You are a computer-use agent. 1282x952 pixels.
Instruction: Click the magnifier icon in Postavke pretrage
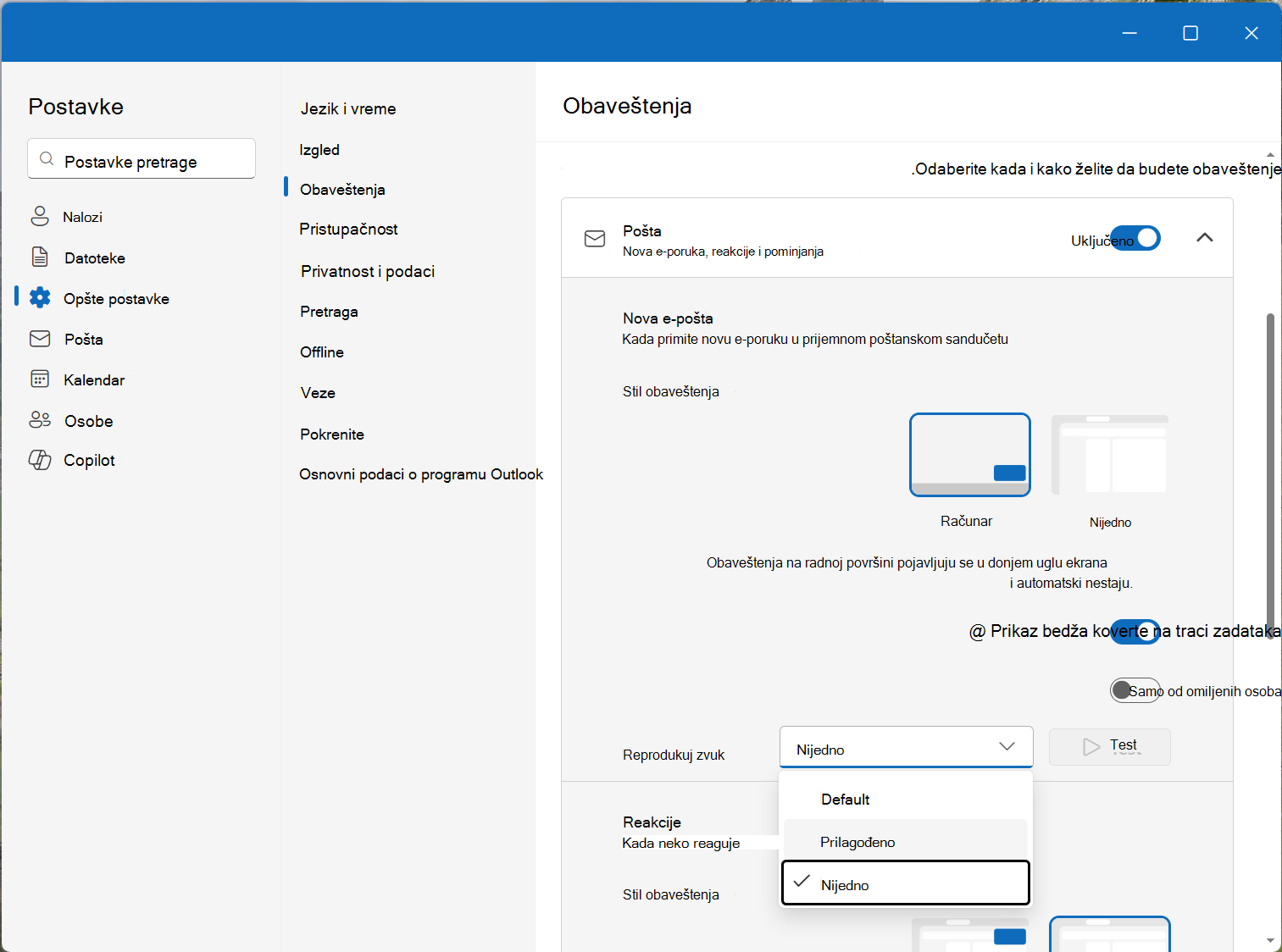click(x=47, y=159)
